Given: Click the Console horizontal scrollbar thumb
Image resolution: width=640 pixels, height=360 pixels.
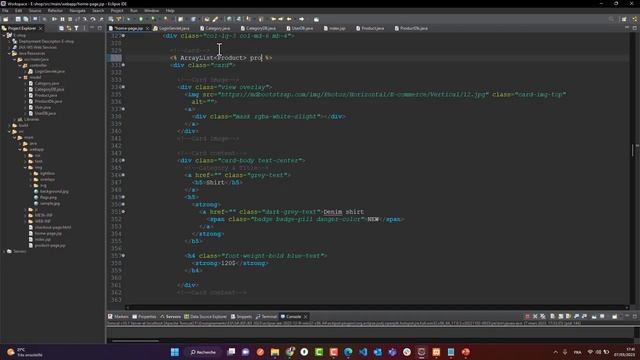Looking at the screenshot, I should coord(135,340).
